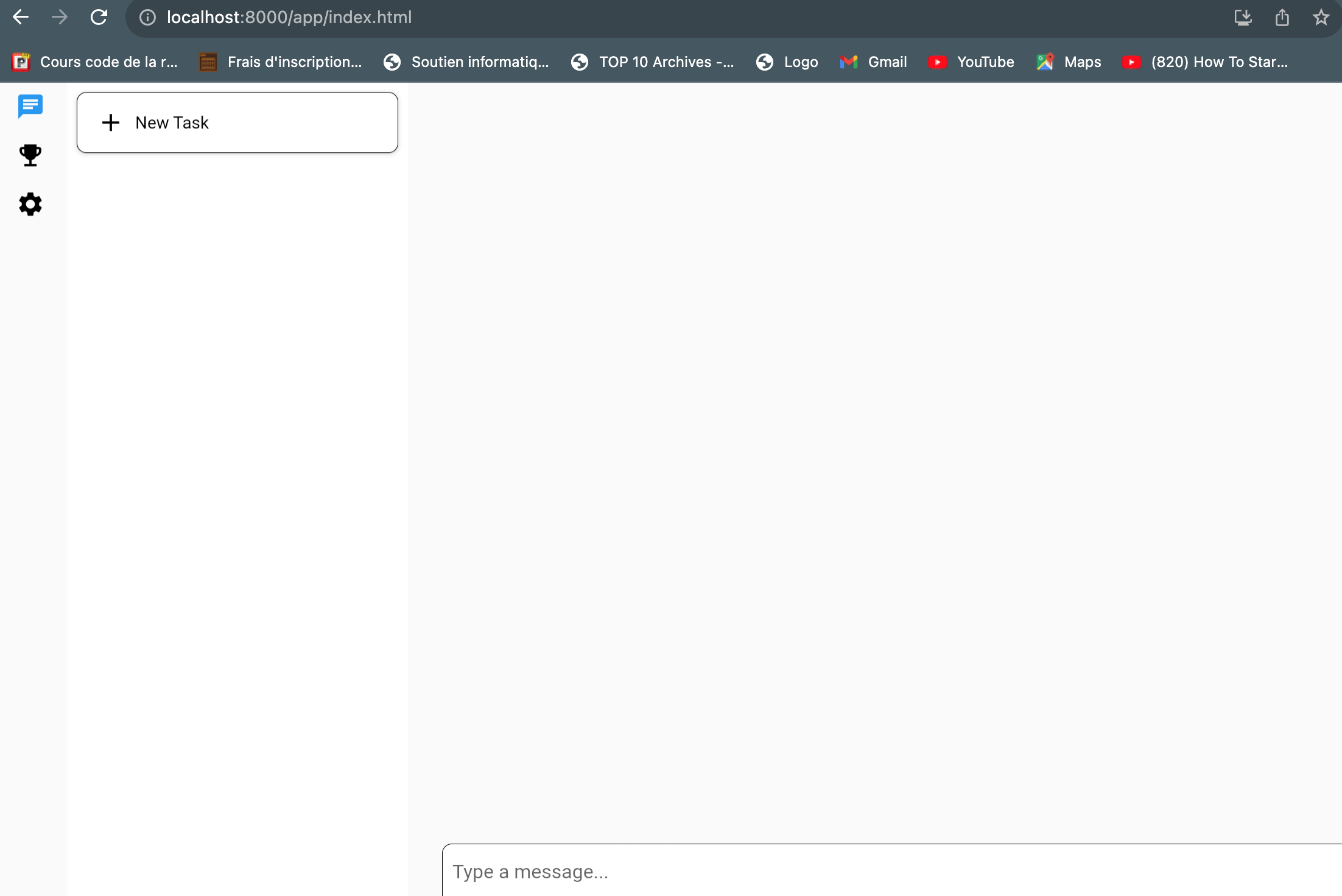The width and height of the screenshot is (1342, 896).
Task: Click the share page icon
Action: coord(1282,17)
